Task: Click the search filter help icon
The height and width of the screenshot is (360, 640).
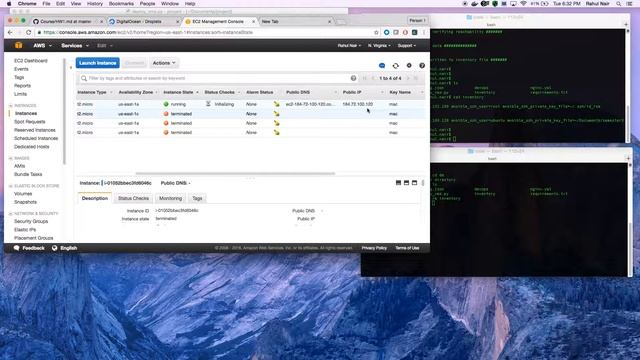Action: click(x=353, y=78)
